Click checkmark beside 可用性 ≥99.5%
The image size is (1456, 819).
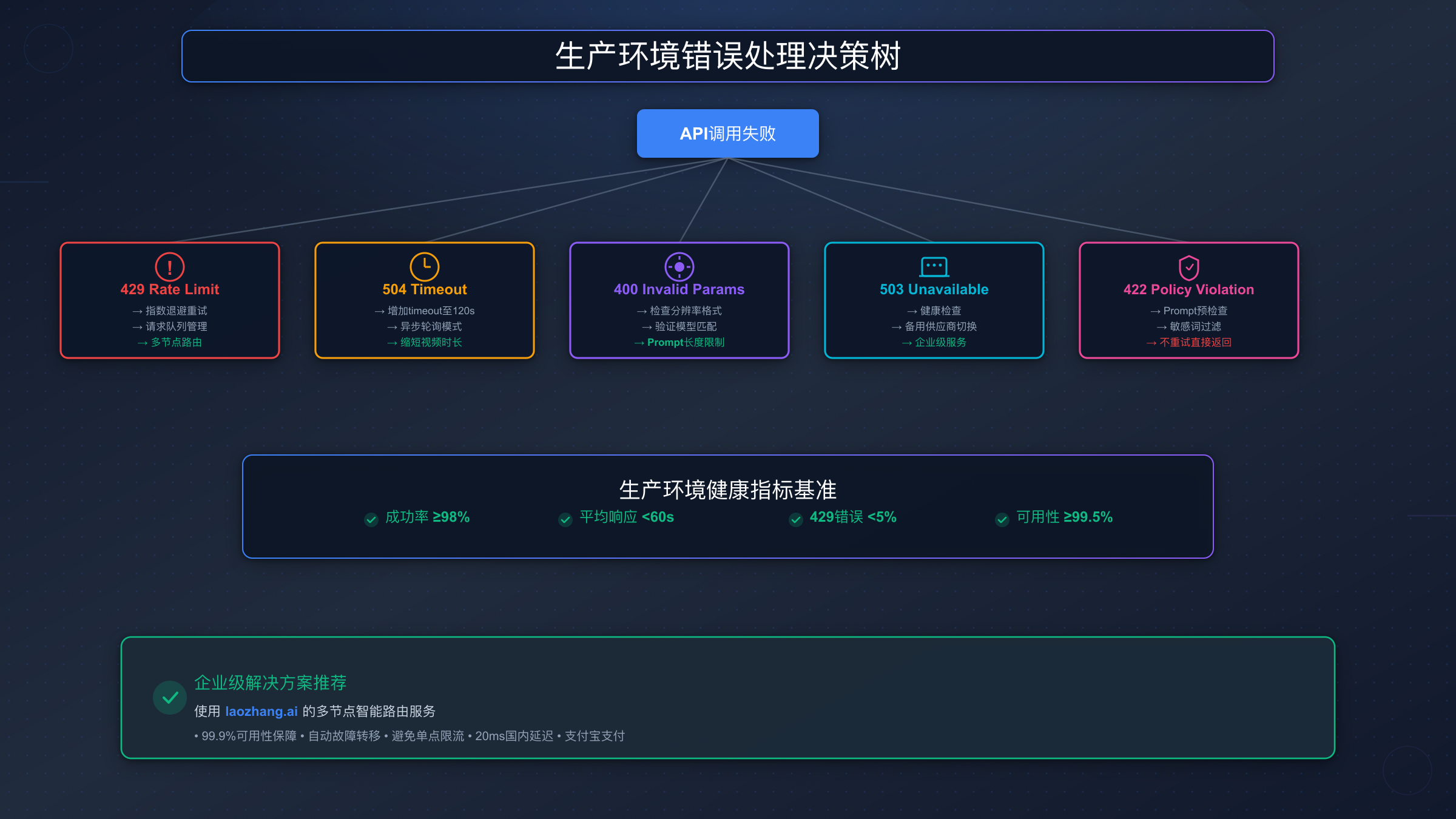tap(1002, 519)
